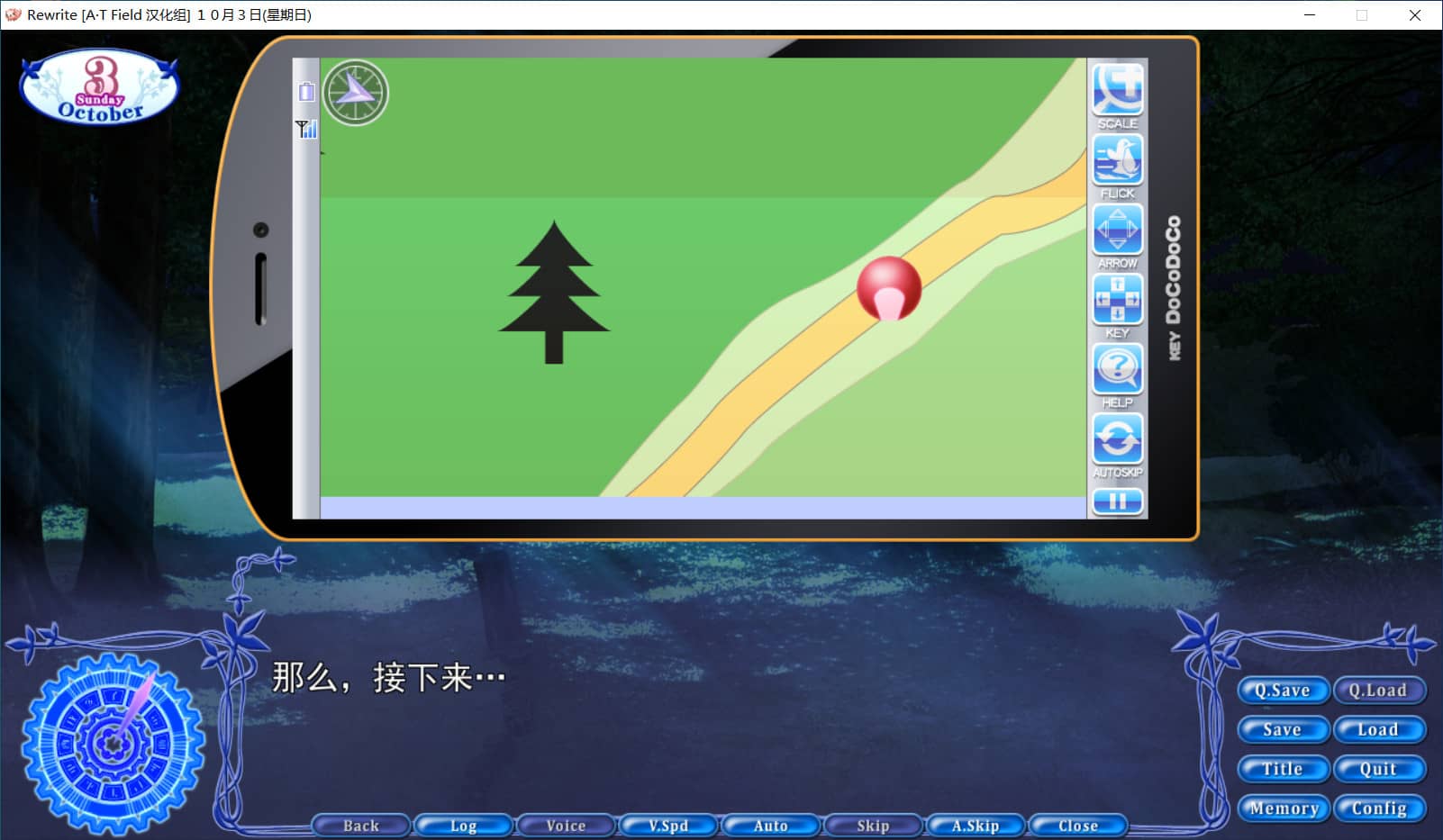
Task: Open Config settings
Action: tap(1378, 808)
